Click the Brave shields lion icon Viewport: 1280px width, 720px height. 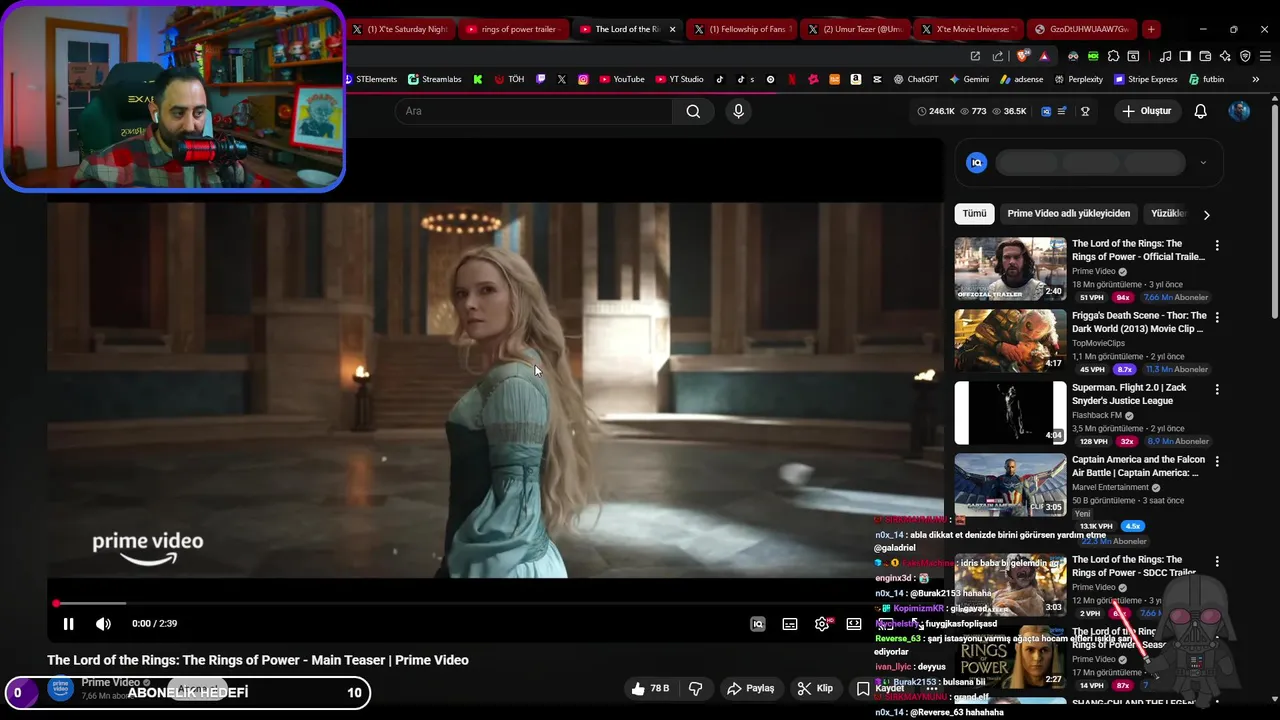pyautogui.click(x=1022, y=56)
